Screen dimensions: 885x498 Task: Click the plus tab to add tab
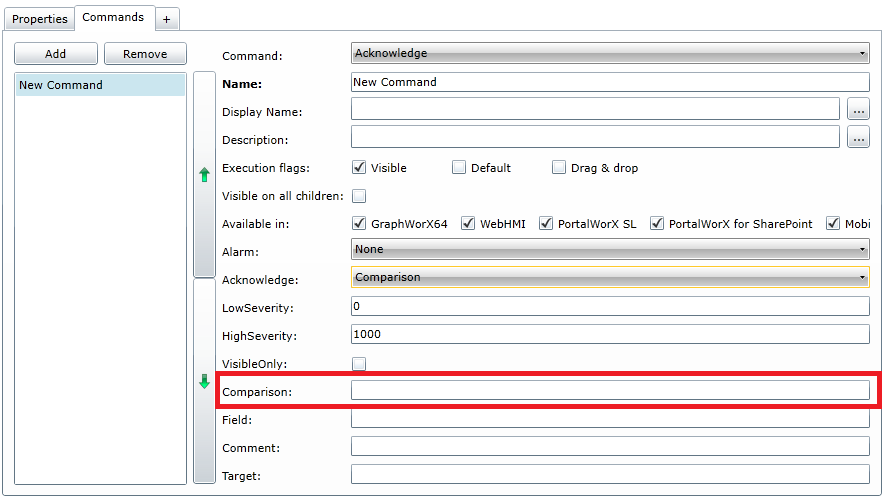click(x=166, y=19)
